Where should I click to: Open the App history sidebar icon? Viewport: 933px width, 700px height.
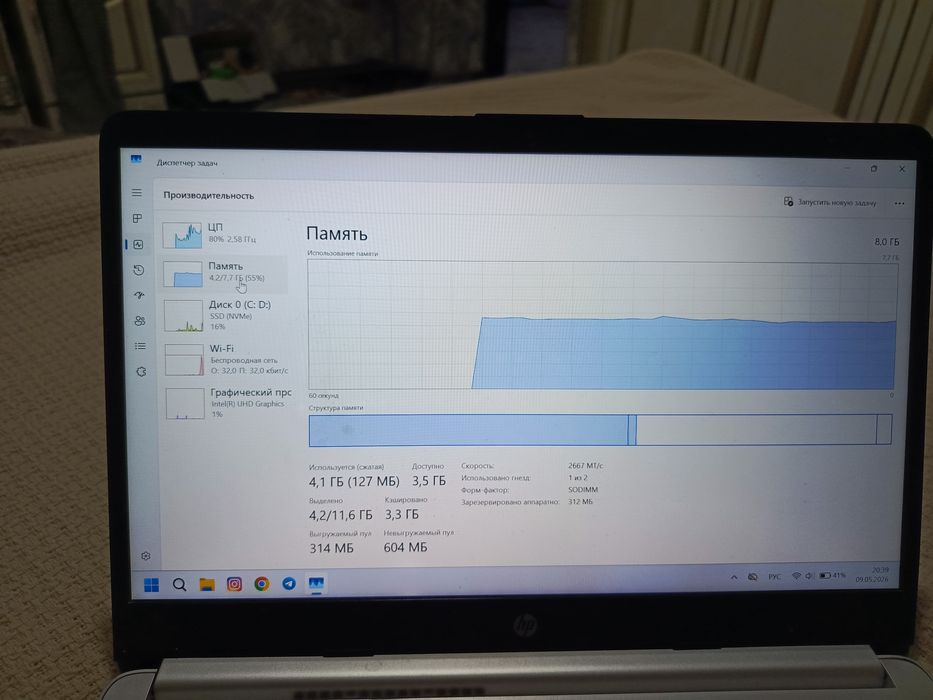coord(139,270)
